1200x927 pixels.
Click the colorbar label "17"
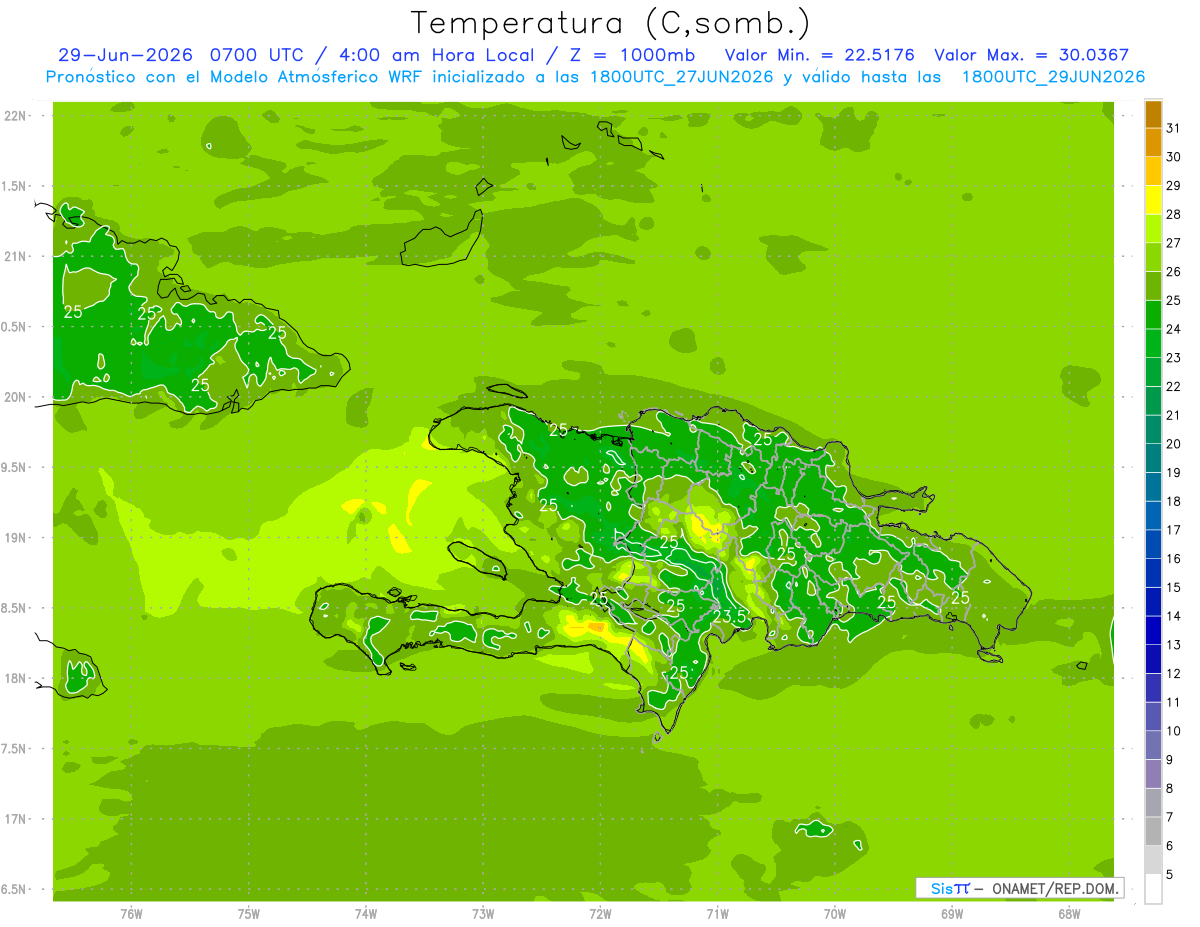pos(1174,530)
